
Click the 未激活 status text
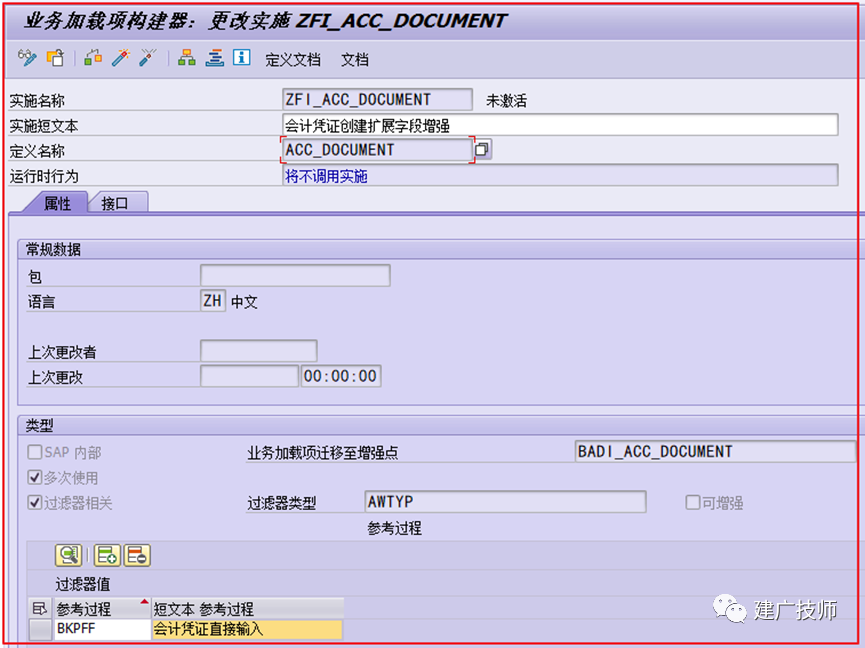coord(506,100)
